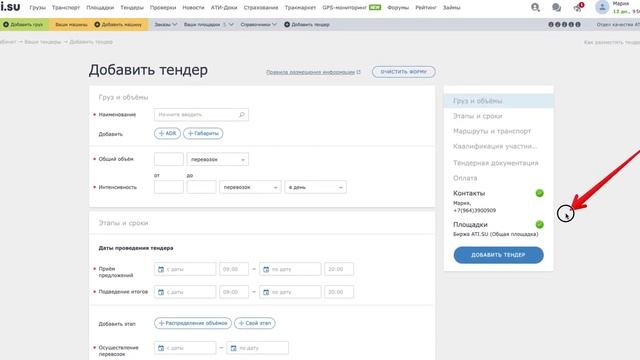Open the Транспорт menu item
This screenshot has width=640, height=360.
[66, 7]
